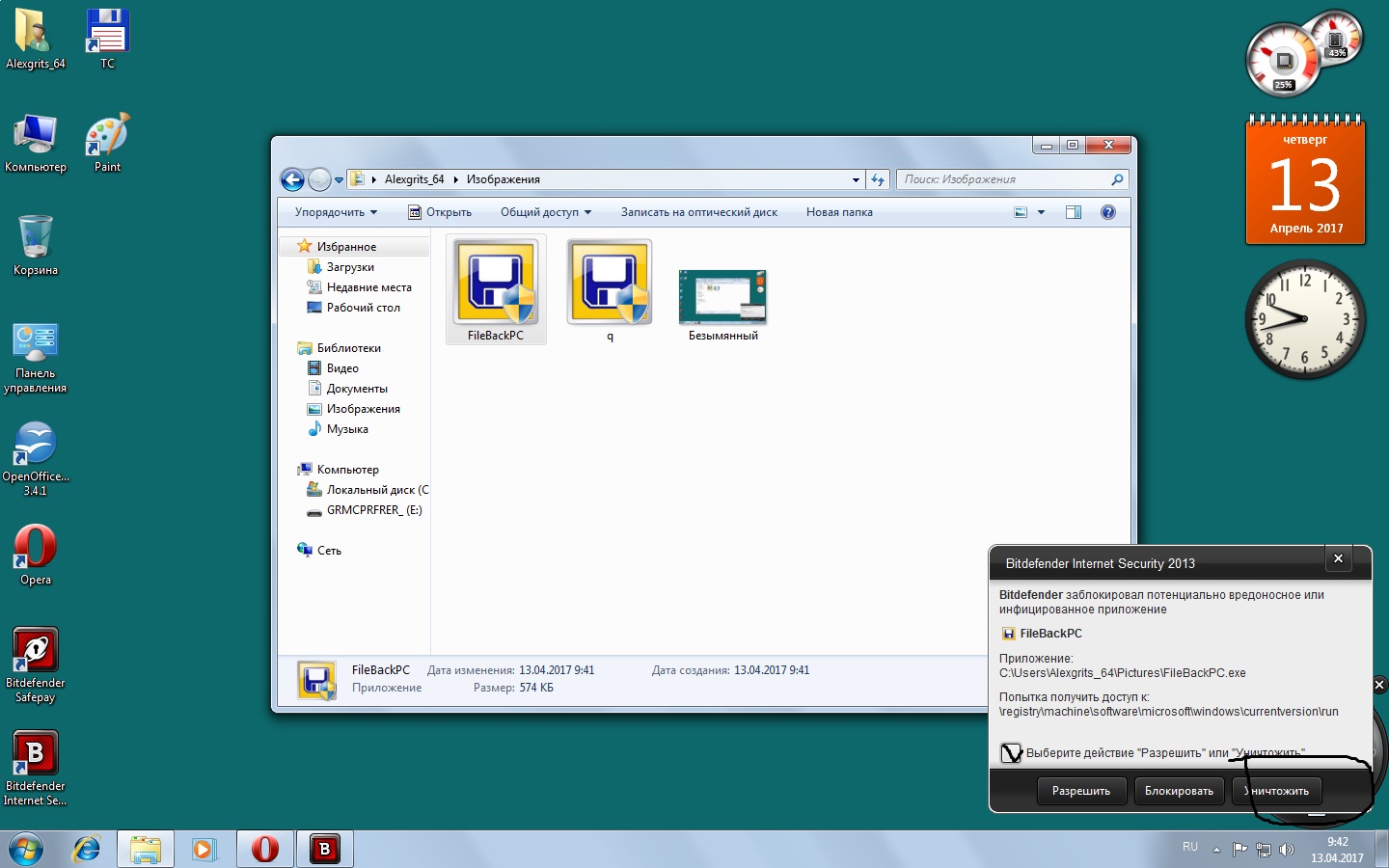Viewport: 1389px width, 868px height.
Task: Click the RU language indicator
Action: pyautogui.click(x=1190, y=847)
